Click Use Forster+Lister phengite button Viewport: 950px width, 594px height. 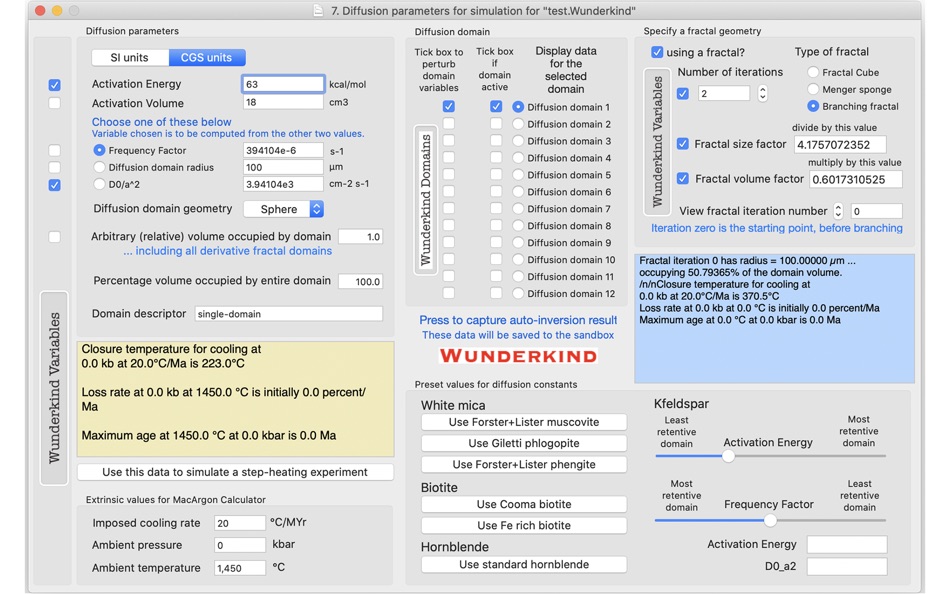tap(523, 464)
